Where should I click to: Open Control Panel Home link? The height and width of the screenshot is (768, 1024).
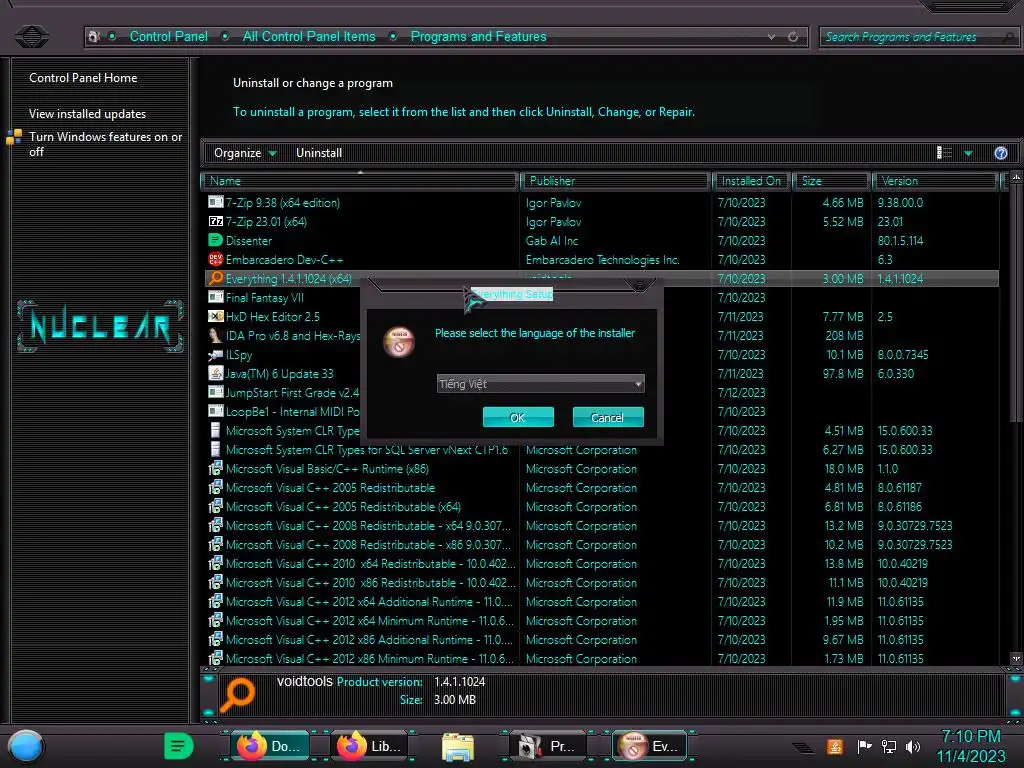pyautogui.click(x=83, y=78)
